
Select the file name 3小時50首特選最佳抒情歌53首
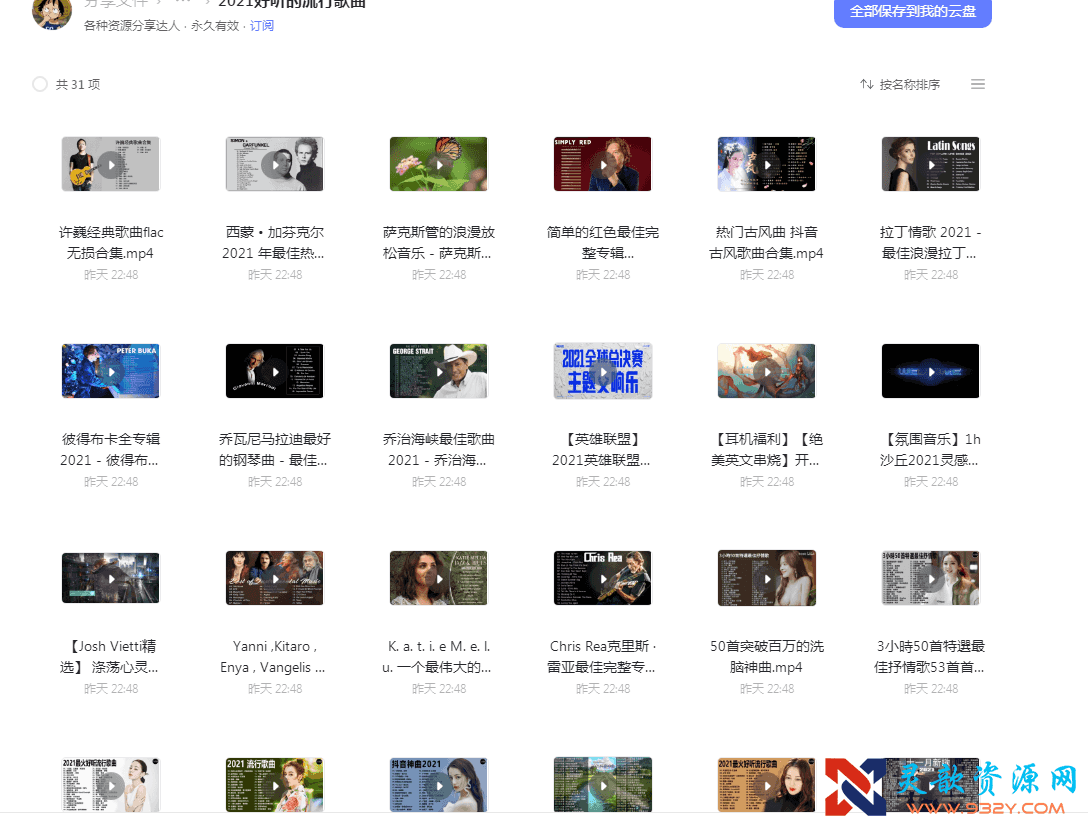930,656
